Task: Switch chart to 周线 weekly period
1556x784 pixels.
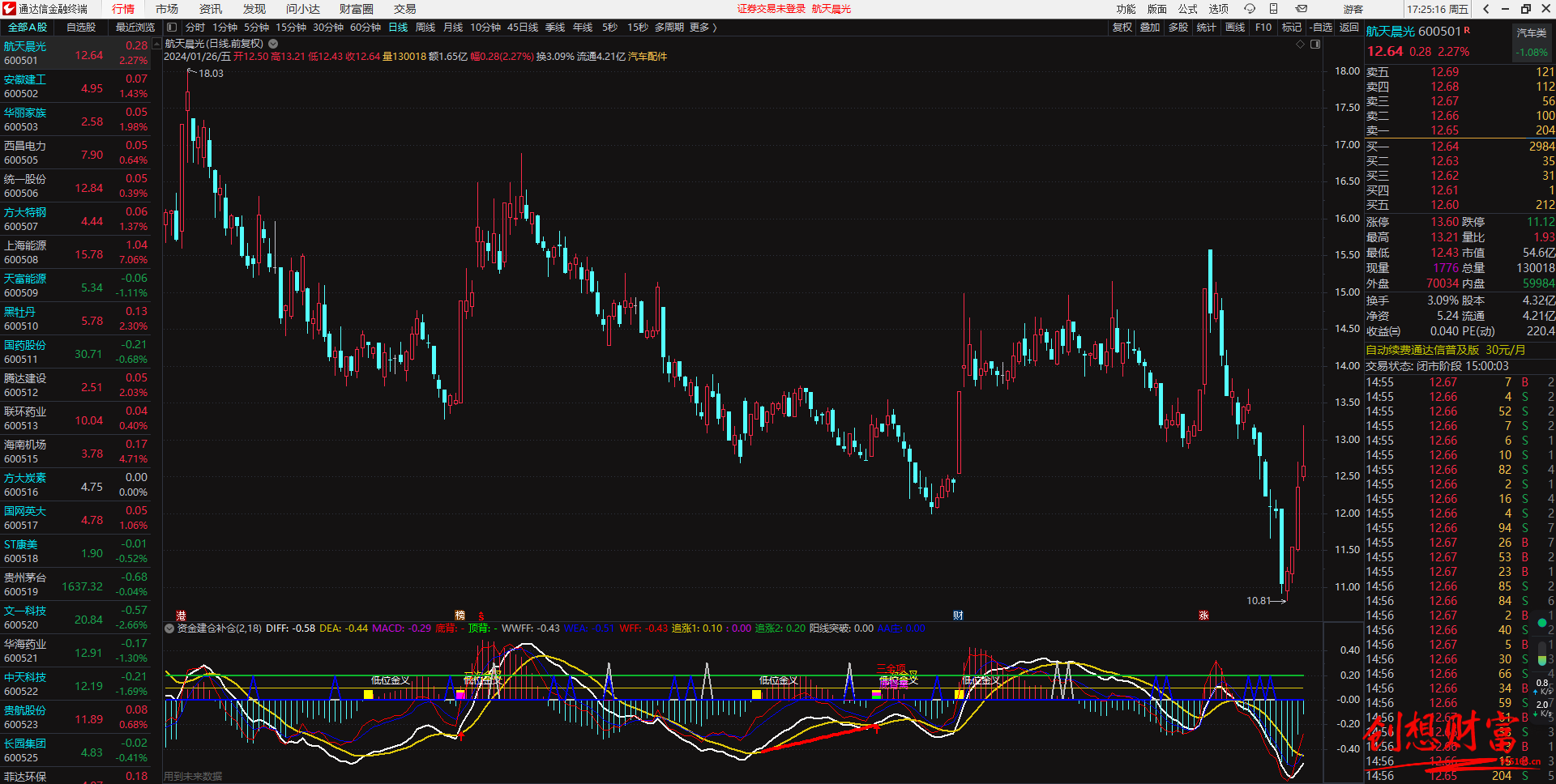Action: [x=425, y=28]
